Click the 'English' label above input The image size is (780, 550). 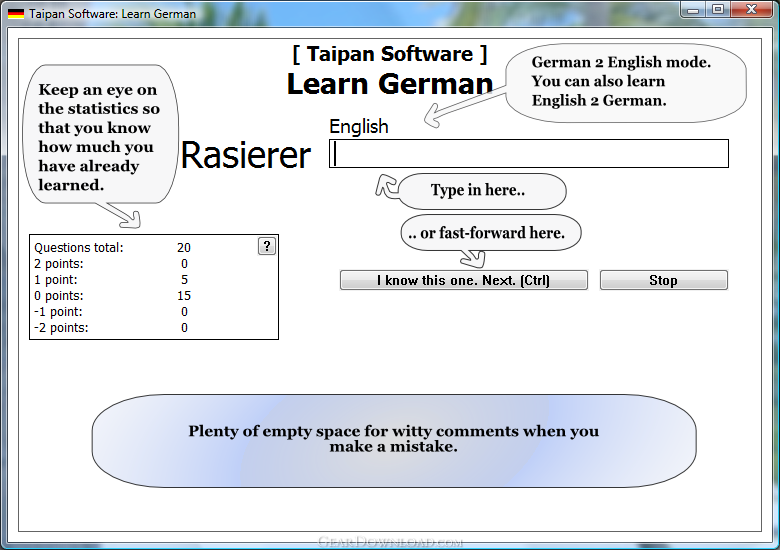(x=359, y=126)
